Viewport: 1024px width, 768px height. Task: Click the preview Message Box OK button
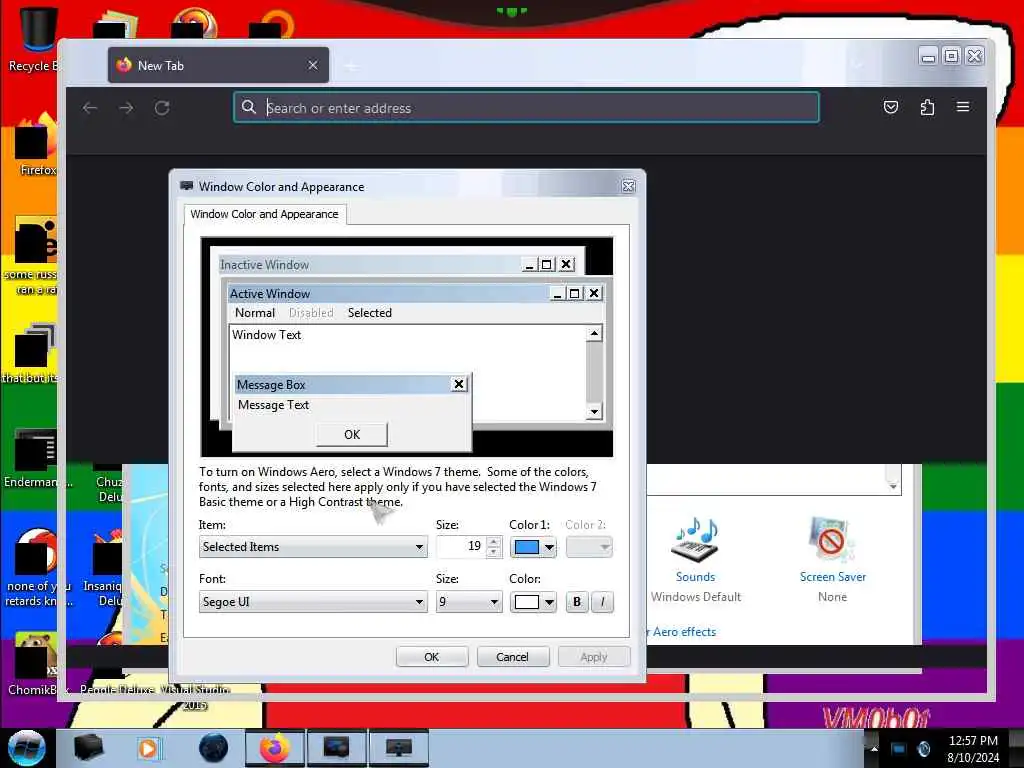click(x=352, y=434)
